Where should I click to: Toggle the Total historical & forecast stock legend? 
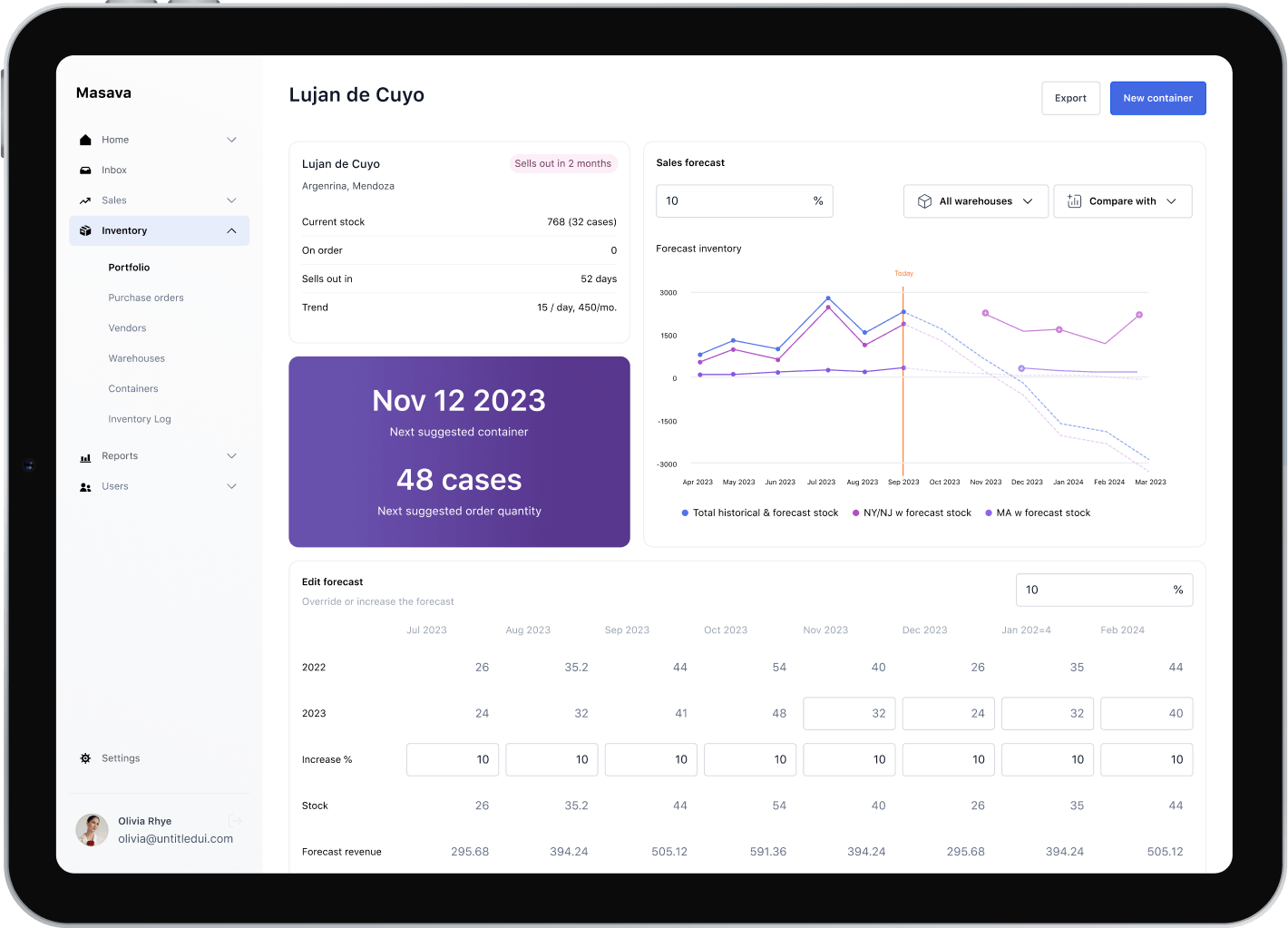click(x=759, y=513)
